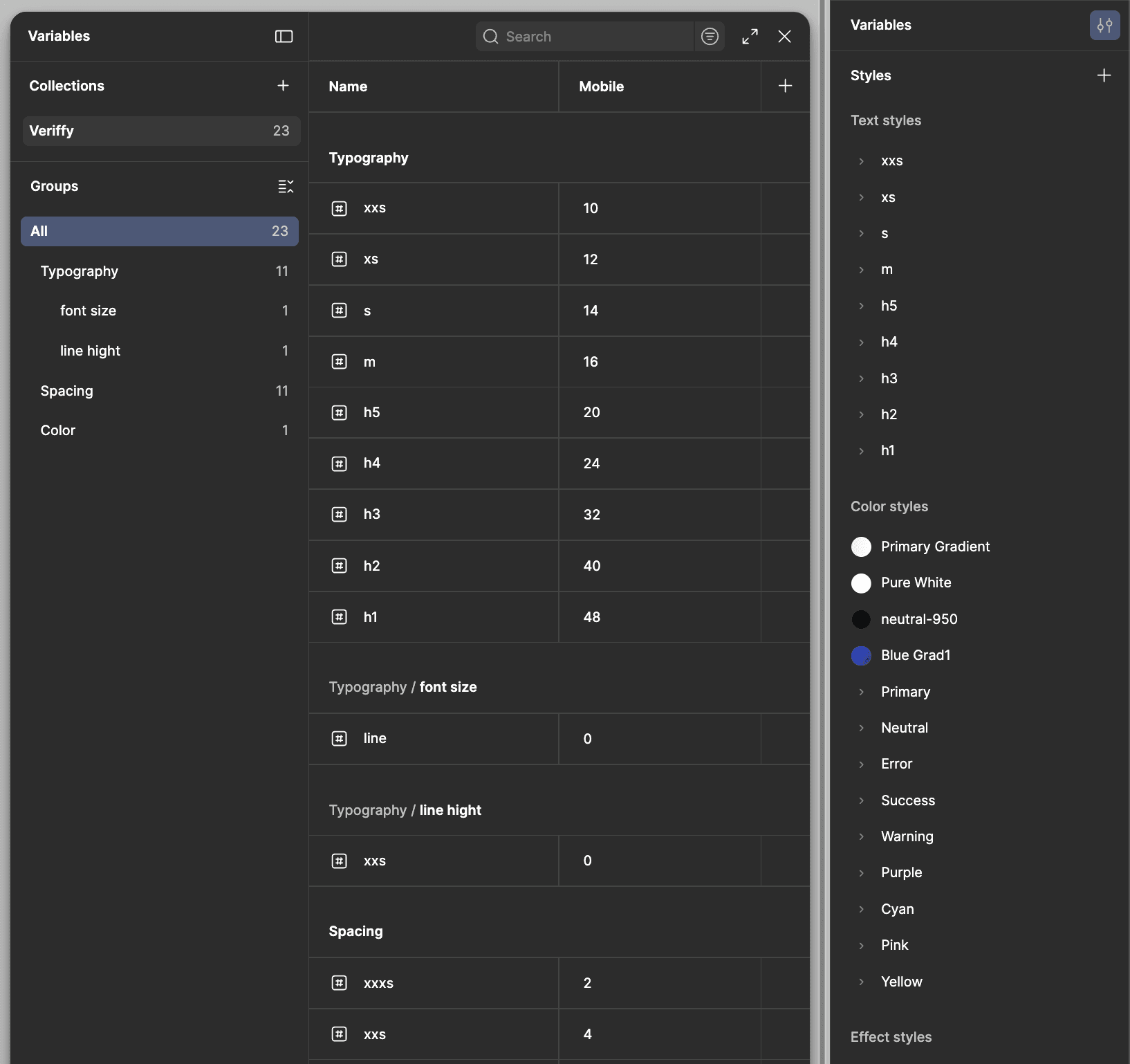Click number type icon for h3 row

point(339,515)
